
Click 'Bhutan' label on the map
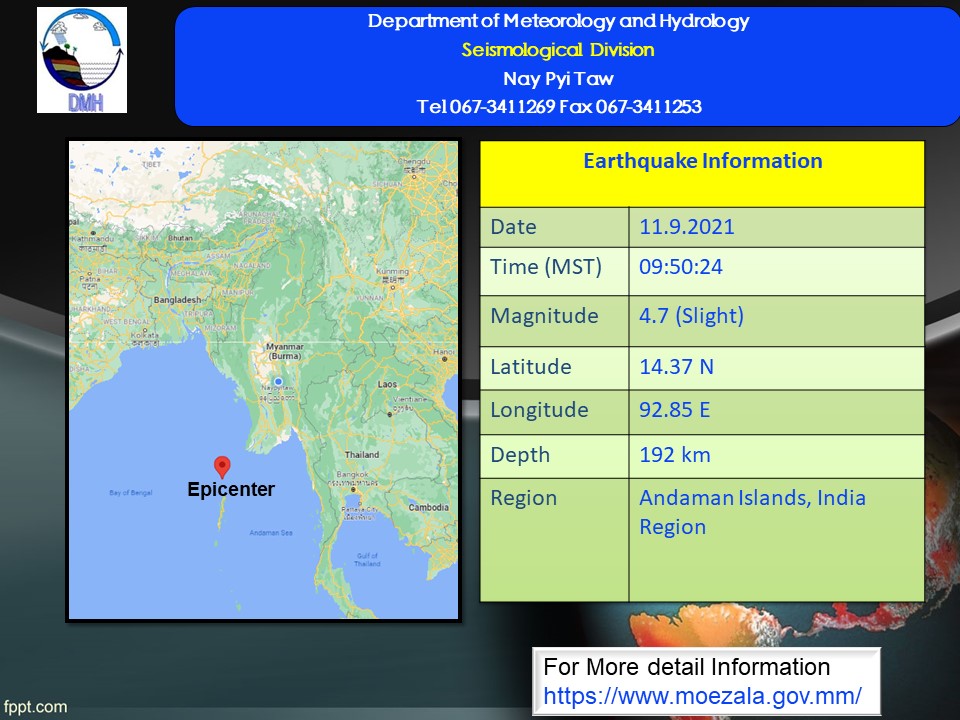(x=180, y=238)
